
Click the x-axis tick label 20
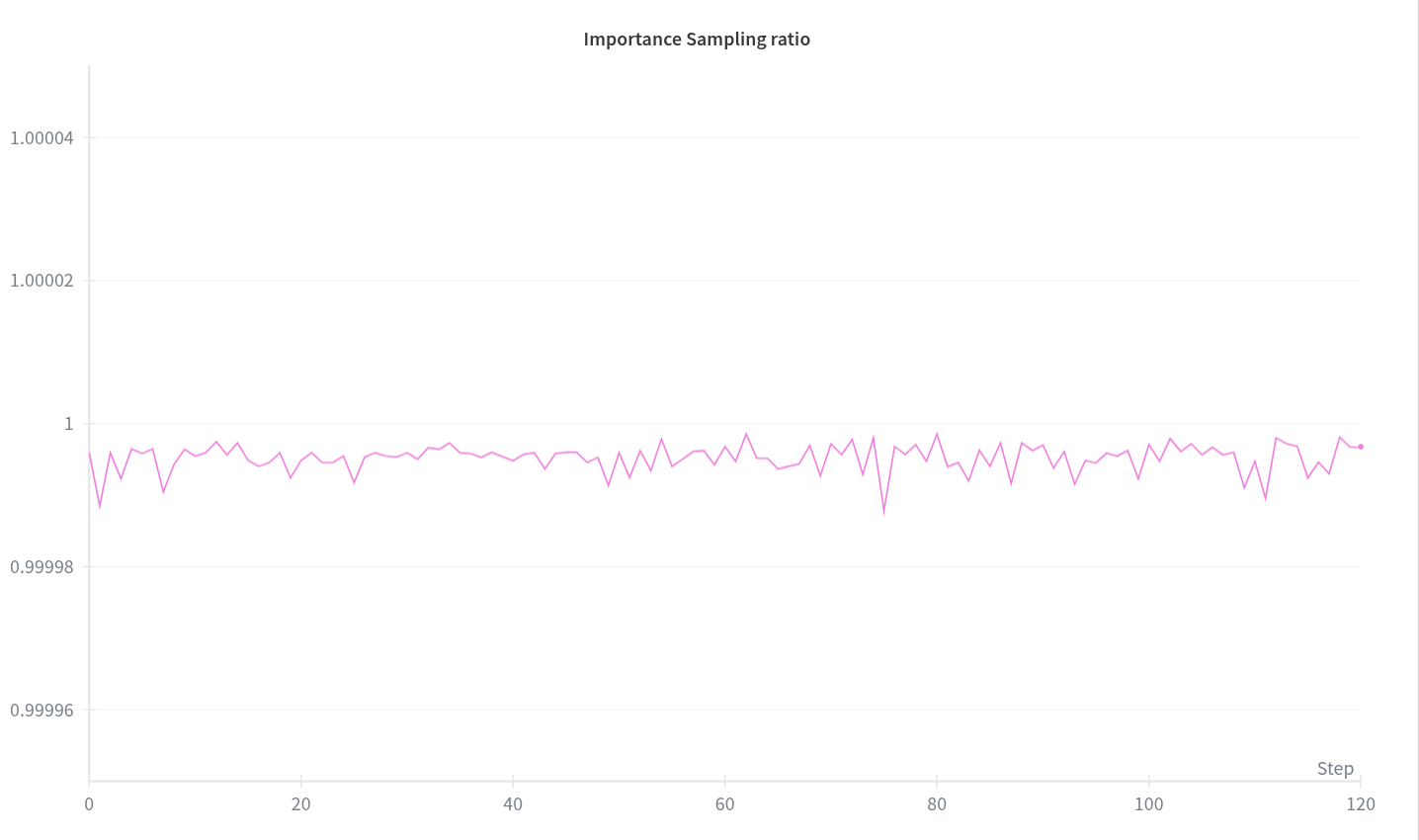(301, 804)
